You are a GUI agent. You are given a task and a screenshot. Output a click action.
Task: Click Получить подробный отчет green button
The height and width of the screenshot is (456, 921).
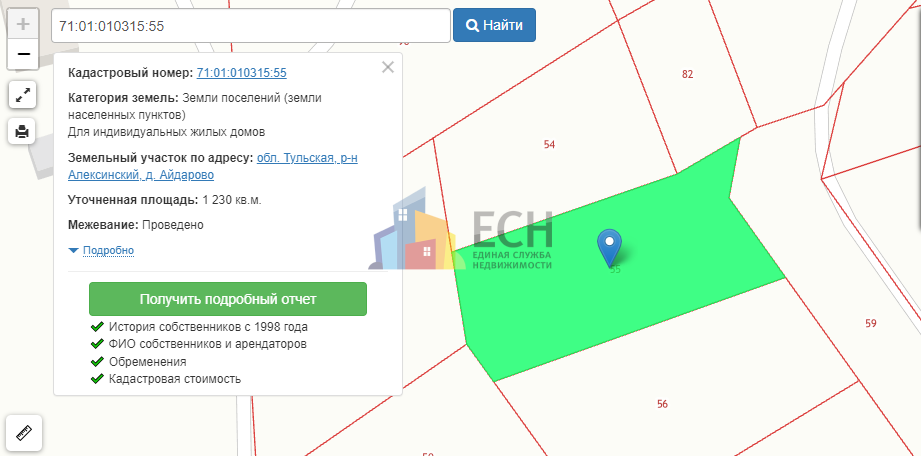click(x=228, y=299)
